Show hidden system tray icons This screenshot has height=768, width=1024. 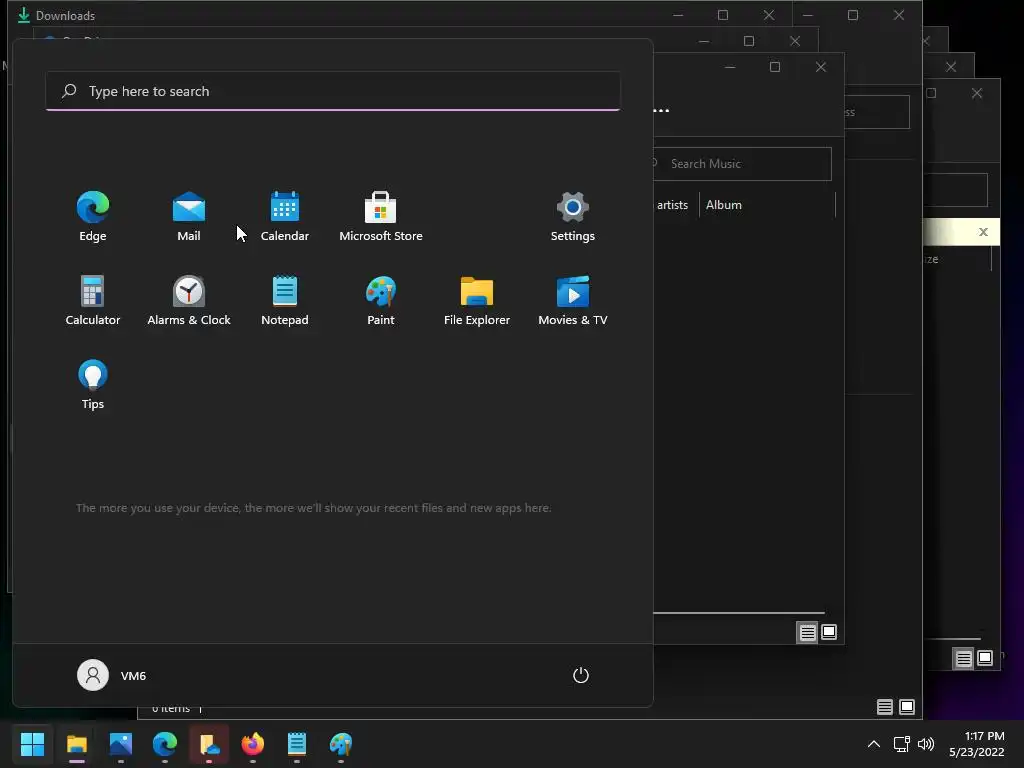click(x=873, y=744)
